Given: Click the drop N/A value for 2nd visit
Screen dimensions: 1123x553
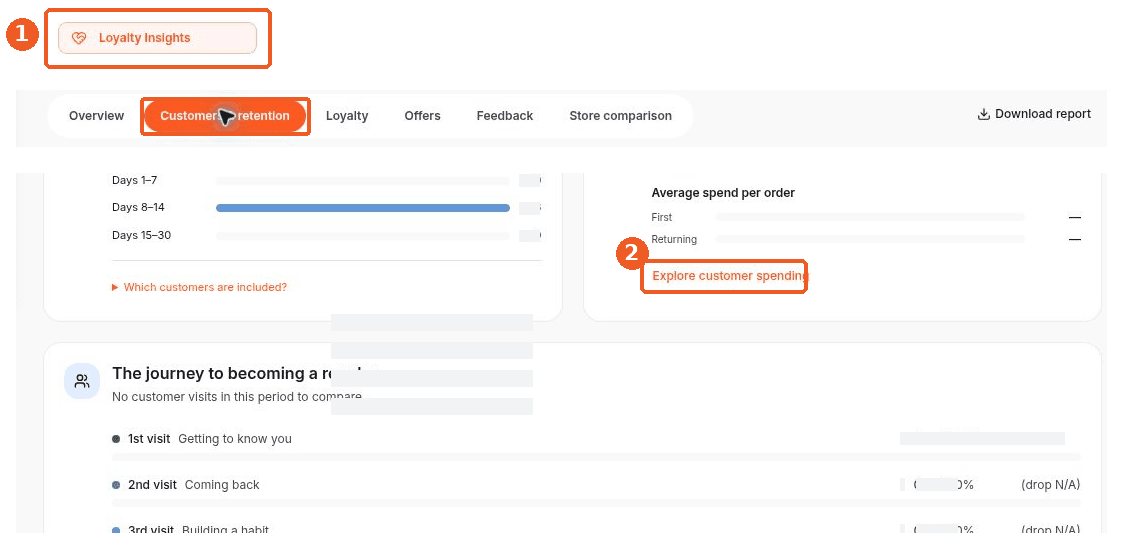Looking at the screenshot, I should (1051, 485).
